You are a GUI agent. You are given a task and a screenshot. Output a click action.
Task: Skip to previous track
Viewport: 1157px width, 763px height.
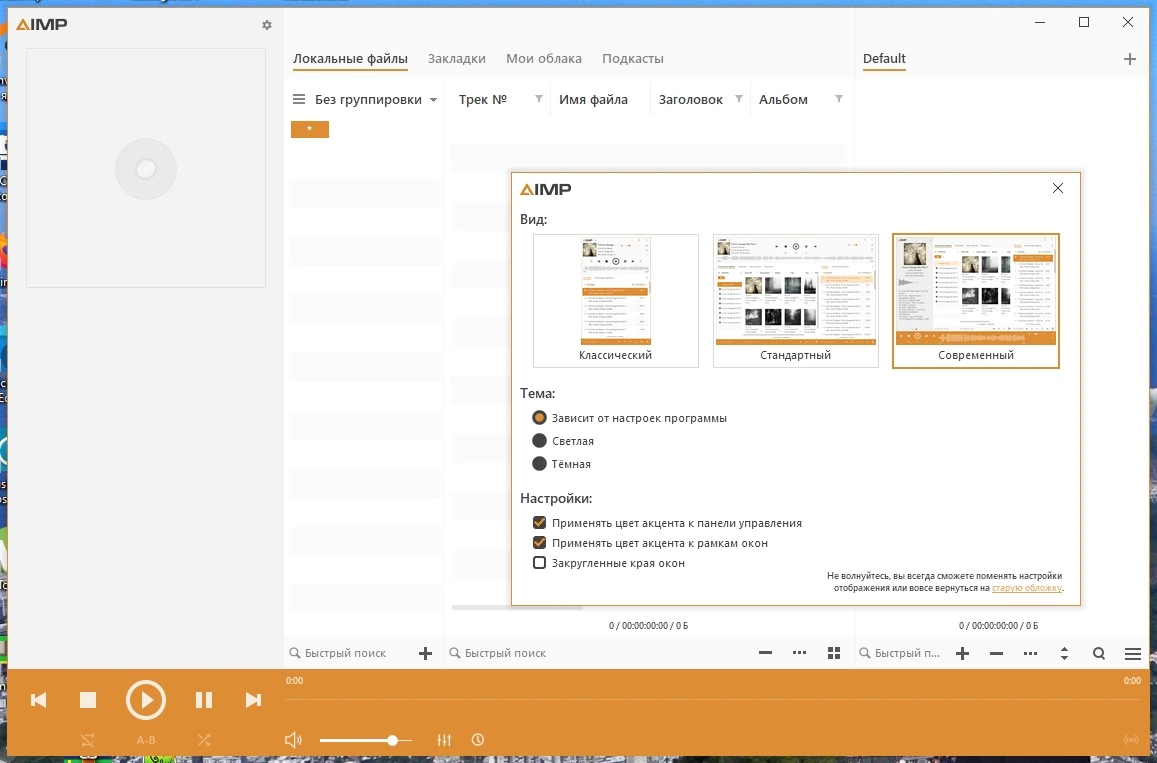point(38,700)
